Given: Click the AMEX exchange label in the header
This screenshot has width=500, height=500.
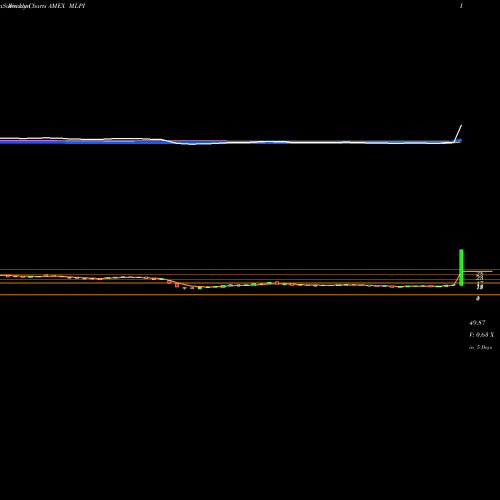Looking at the screenshot, I should pos(56,6).
